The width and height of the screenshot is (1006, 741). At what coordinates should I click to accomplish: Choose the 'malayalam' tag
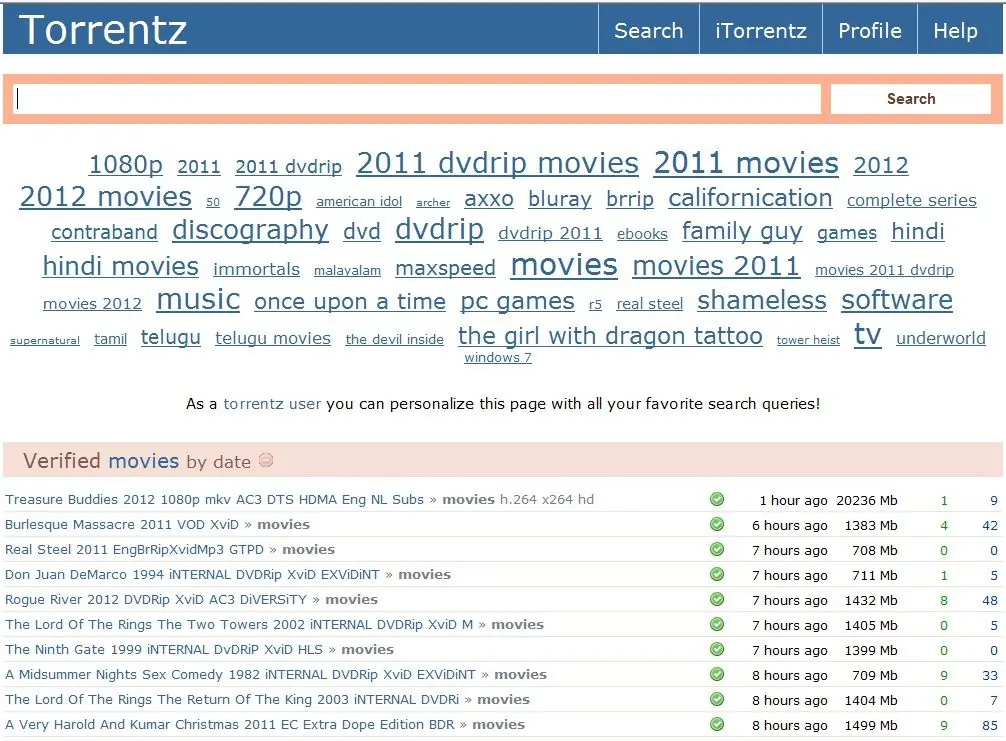click(348, 271)
